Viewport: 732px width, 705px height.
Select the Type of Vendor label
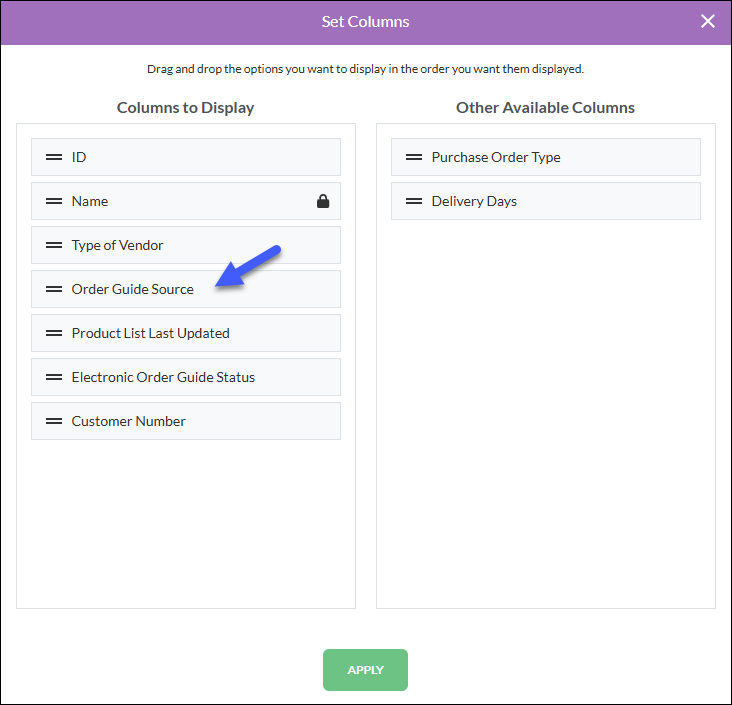[x=117, y=246]
